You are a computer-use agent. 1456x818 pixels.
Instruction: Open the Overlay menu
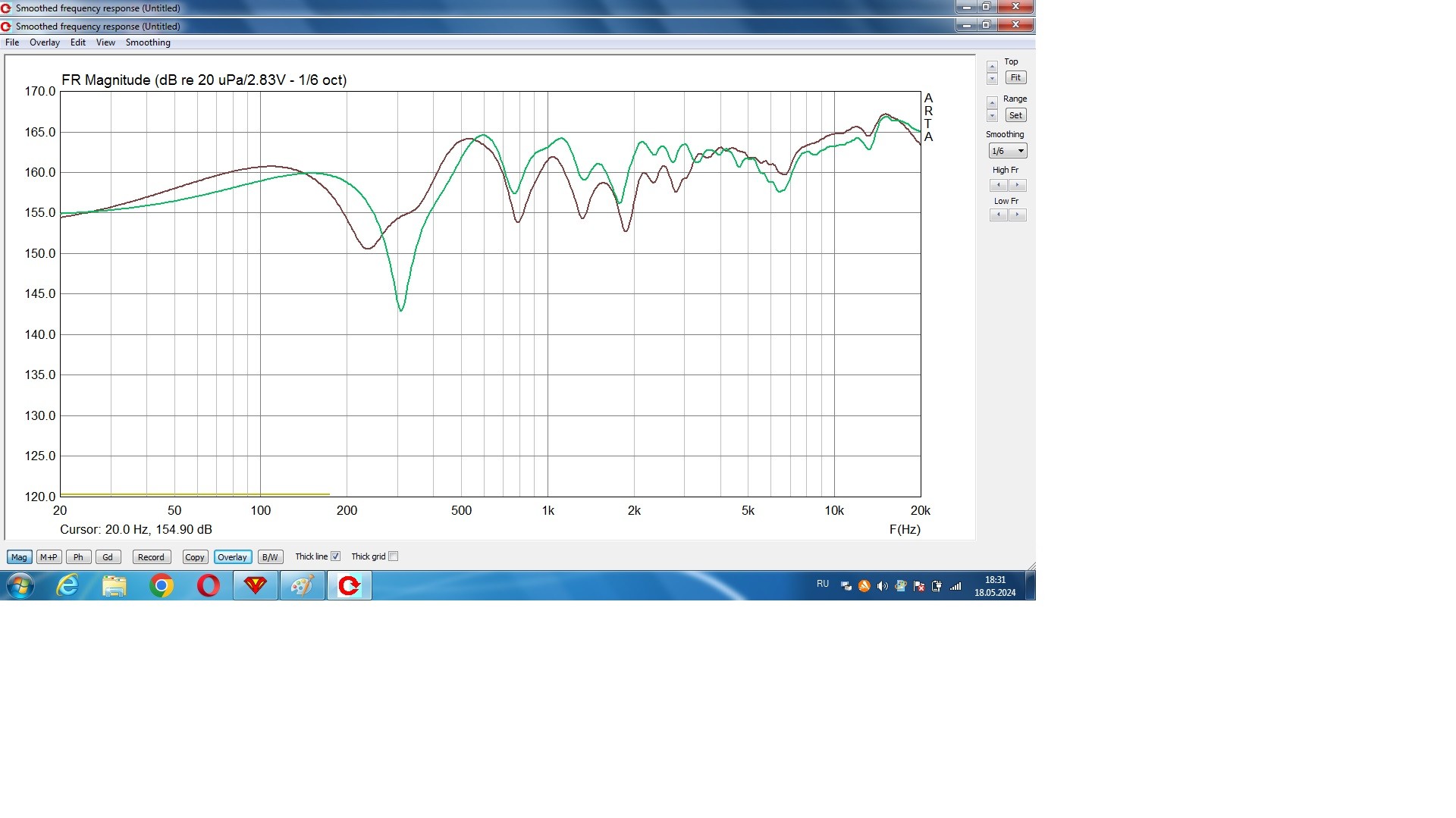coord(44,42)
